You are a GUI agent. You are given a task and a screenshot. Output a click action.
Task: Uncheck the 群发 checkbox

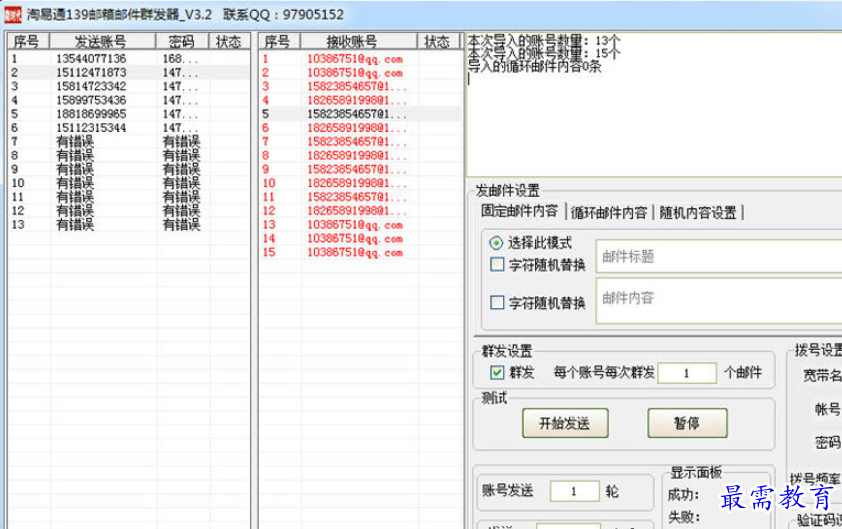coord(497,373)
